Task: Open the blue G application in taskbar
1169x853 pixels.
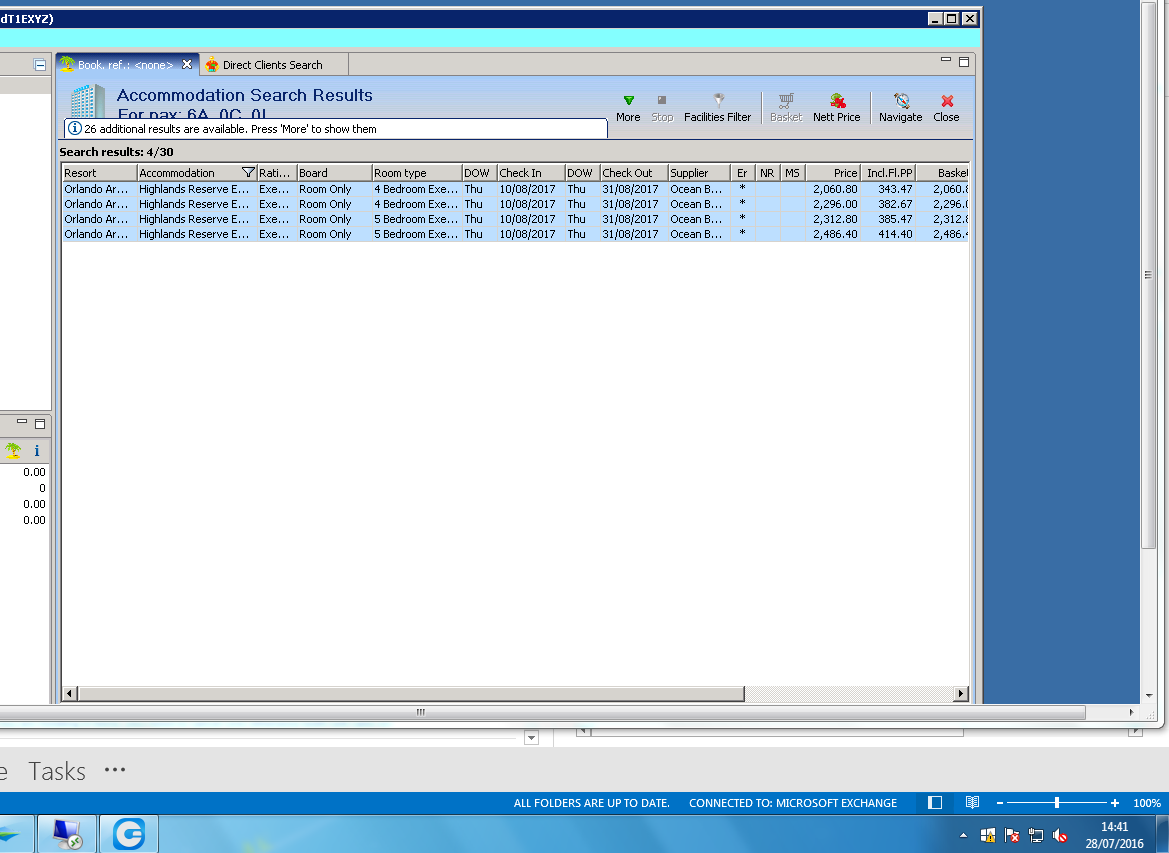Action: click(129, 834)
